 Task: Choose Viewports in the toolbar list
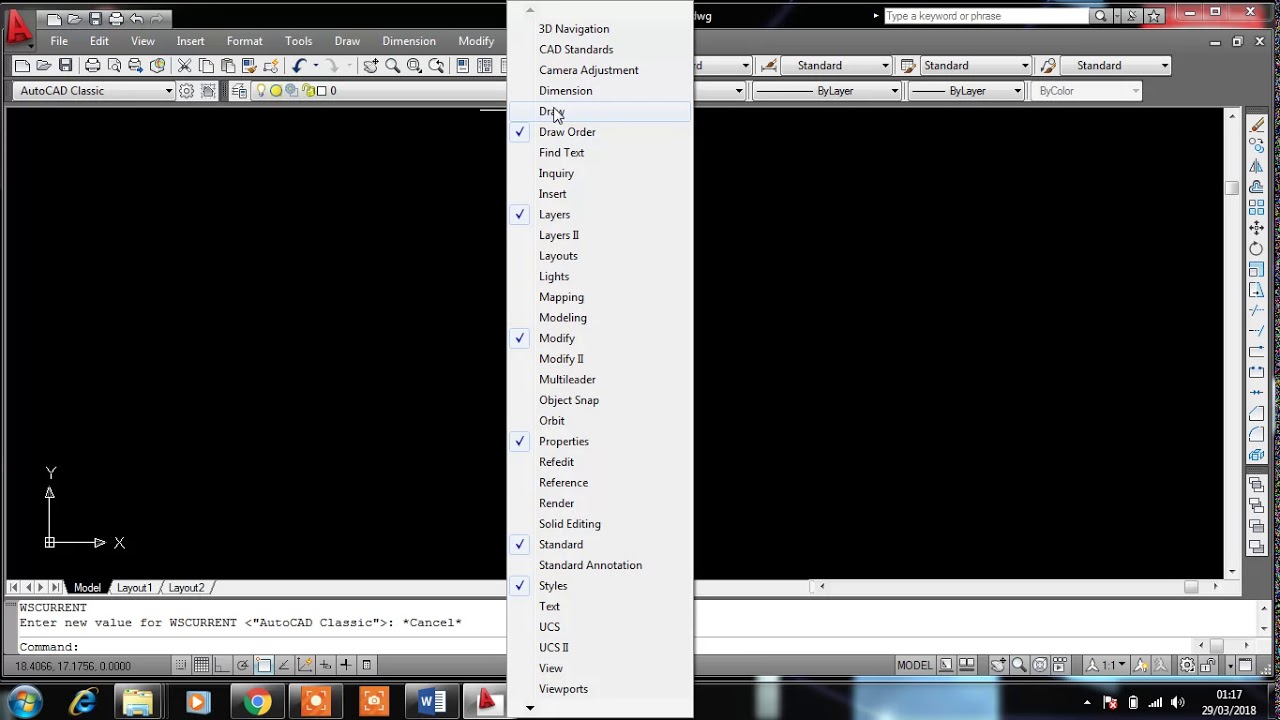[600, 689]
